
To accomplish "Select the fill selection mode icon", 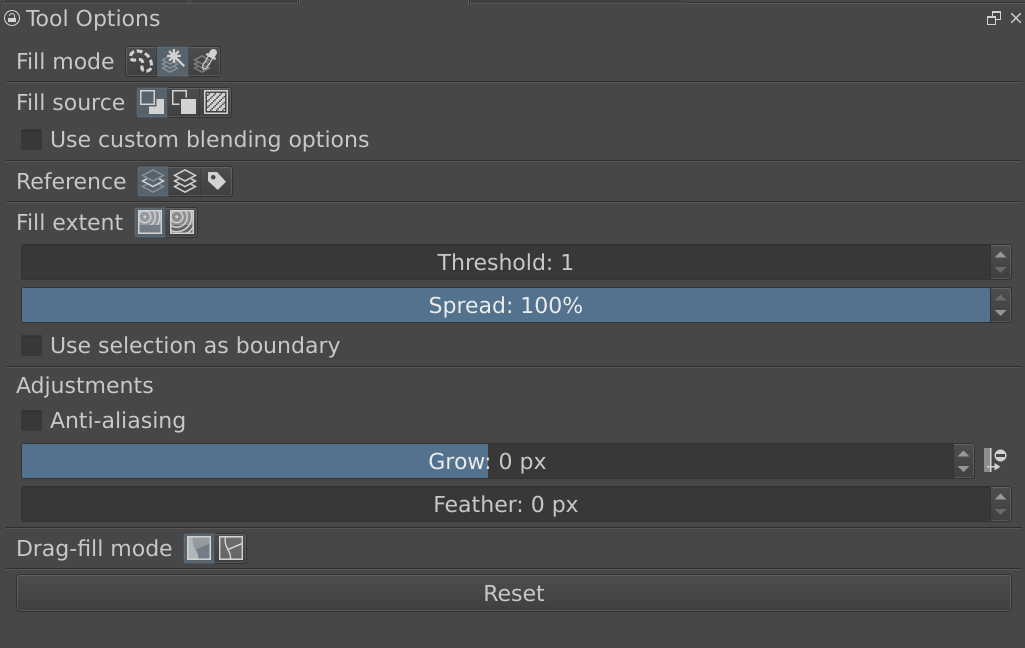I will (141, 62).
